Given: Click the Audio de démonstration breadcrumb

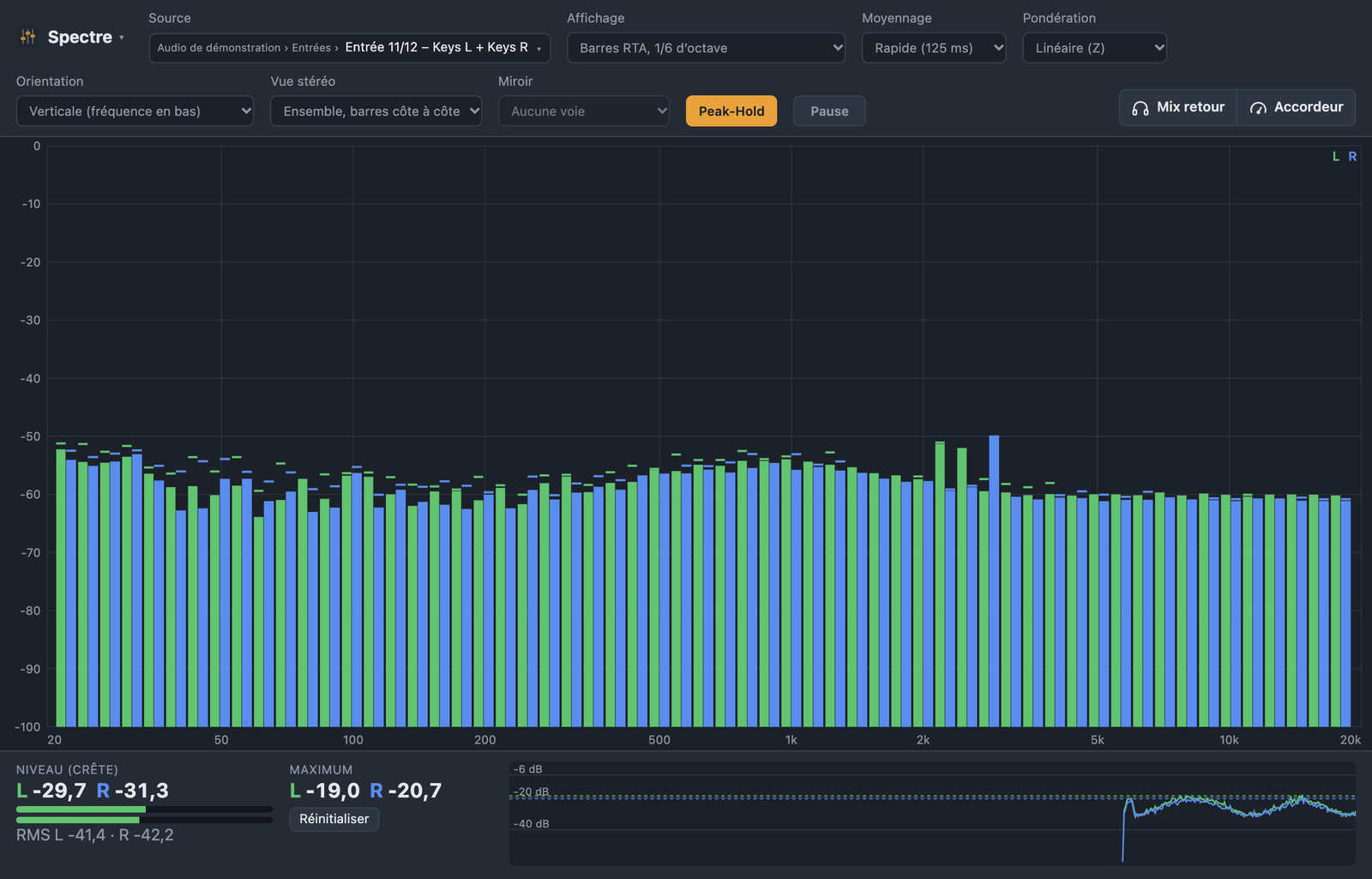Looking at the screenshot, I should click(x=219, y=48).
